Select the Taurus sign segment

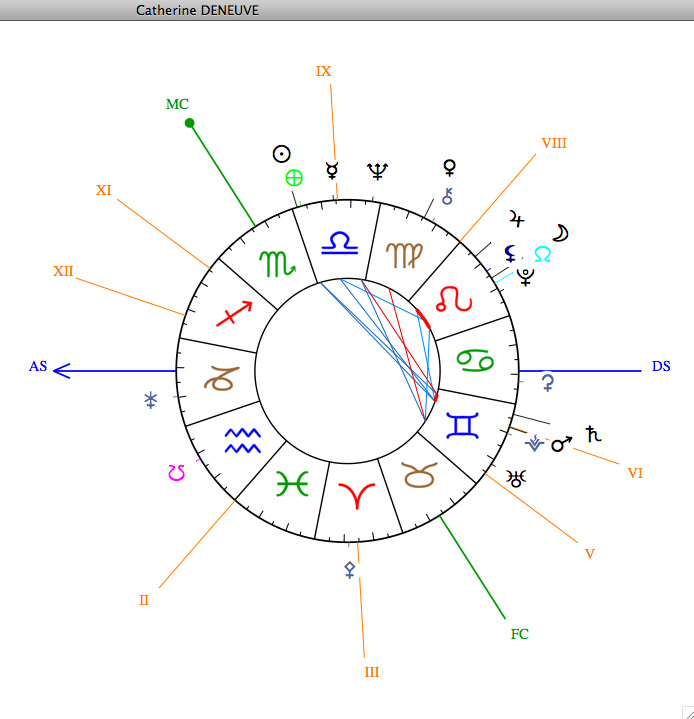419,475
